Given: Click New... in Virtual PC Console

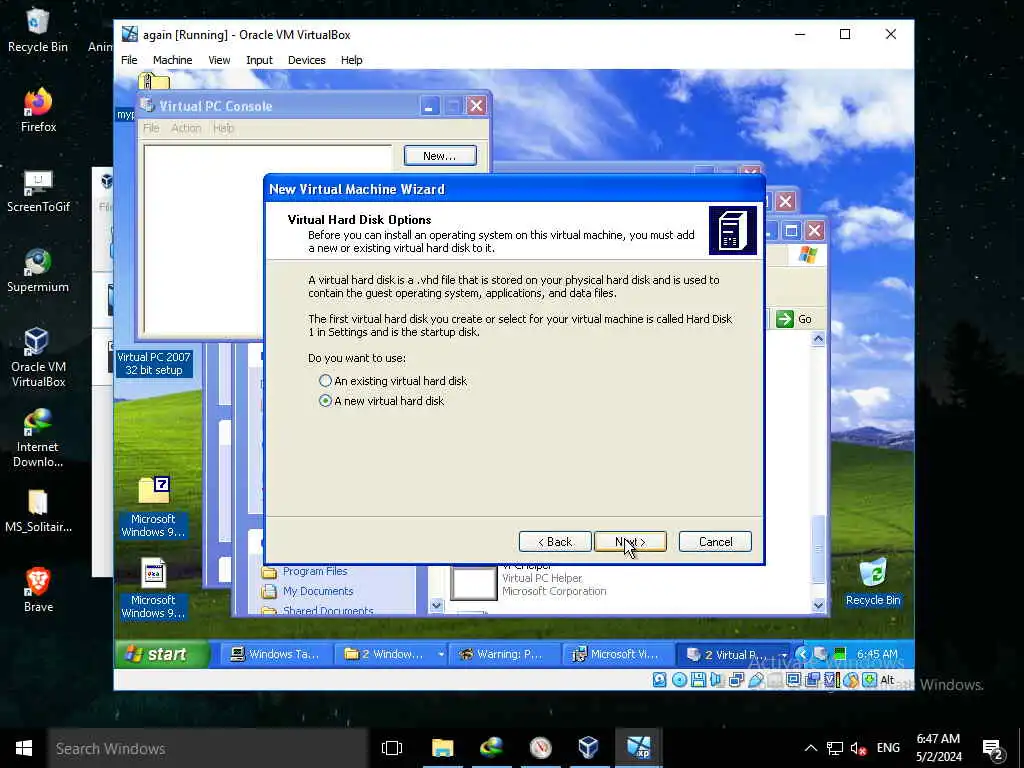Looking at the screenshot, I should click(x=440, y=155).
